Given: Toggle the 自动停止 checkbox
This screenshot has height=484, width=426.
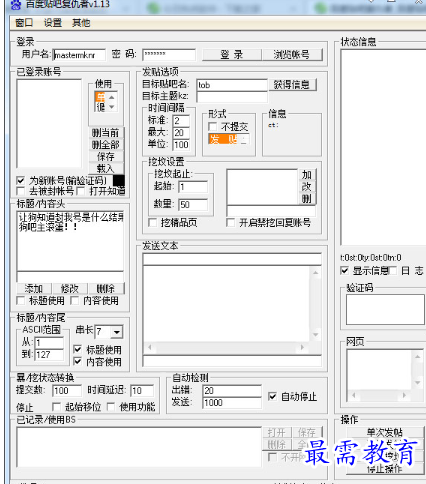Looking at the screenshot, I should [272, 397].
